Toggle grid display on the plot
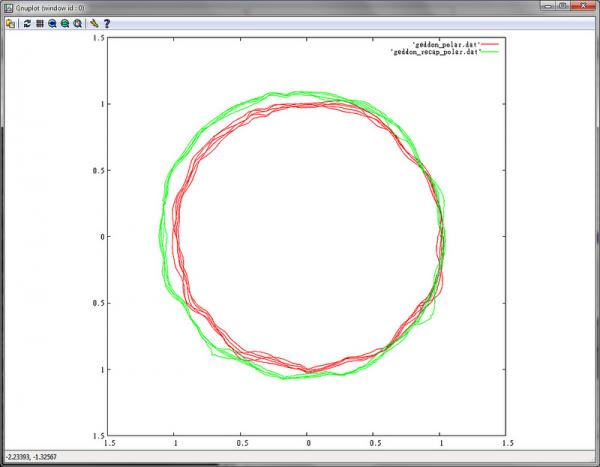The image size is (600, 467). pos(40,24)
